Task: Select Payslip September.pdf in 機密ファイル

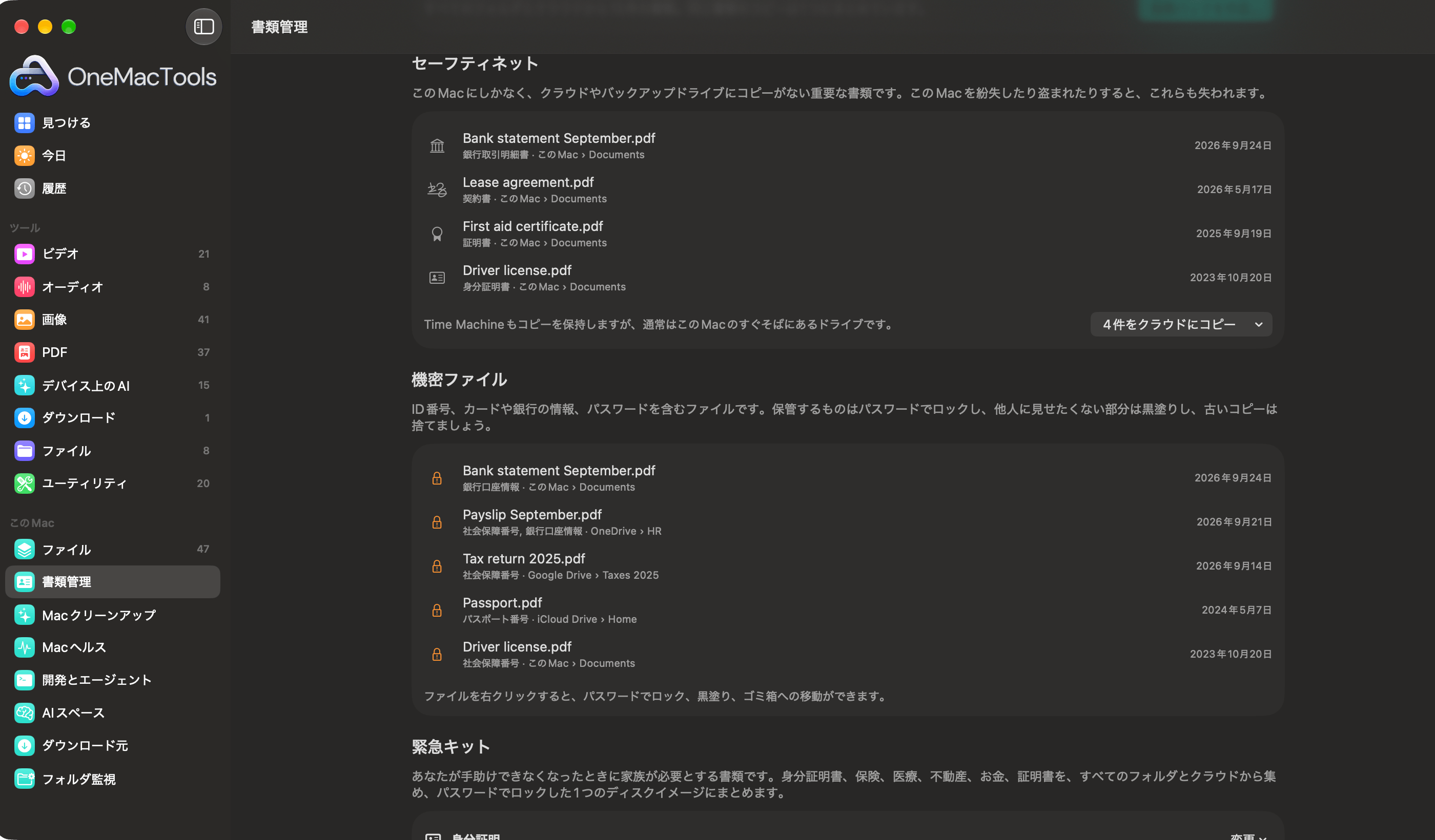Action: 848,522
